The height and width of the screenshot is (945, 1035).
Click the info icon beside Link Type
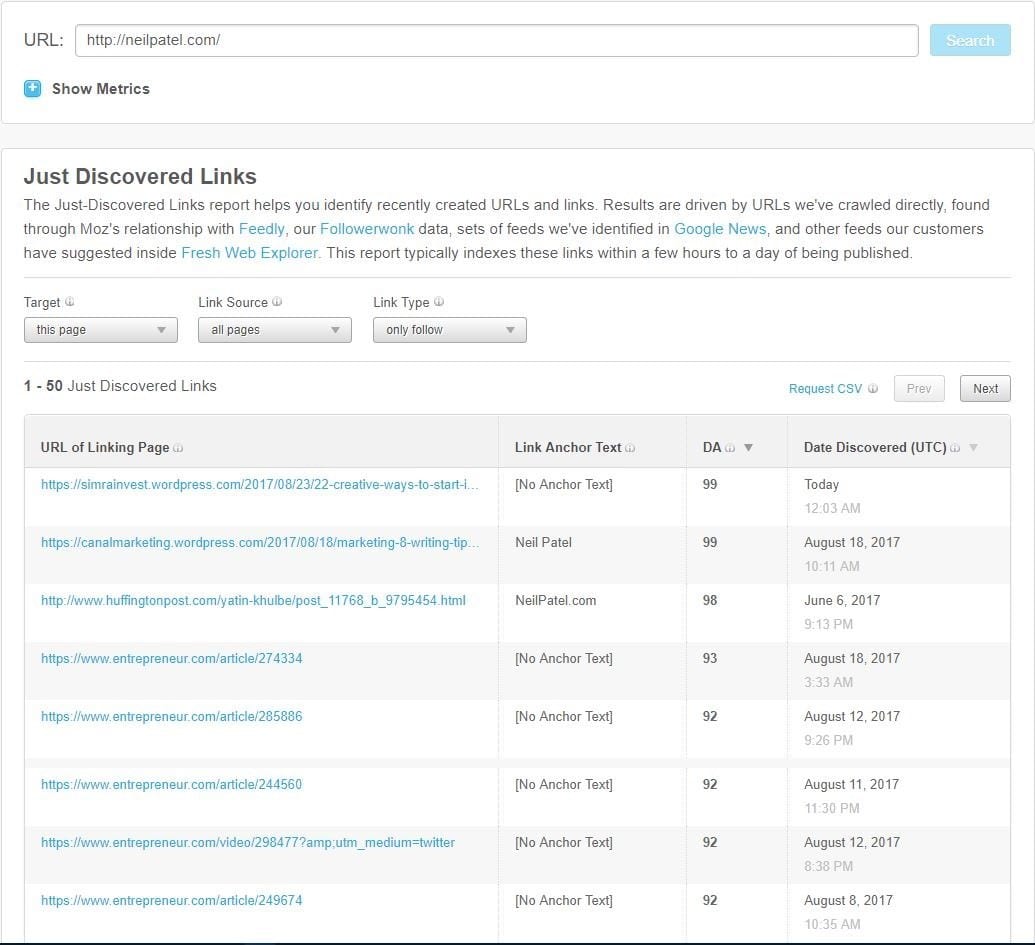coord(439,302)
